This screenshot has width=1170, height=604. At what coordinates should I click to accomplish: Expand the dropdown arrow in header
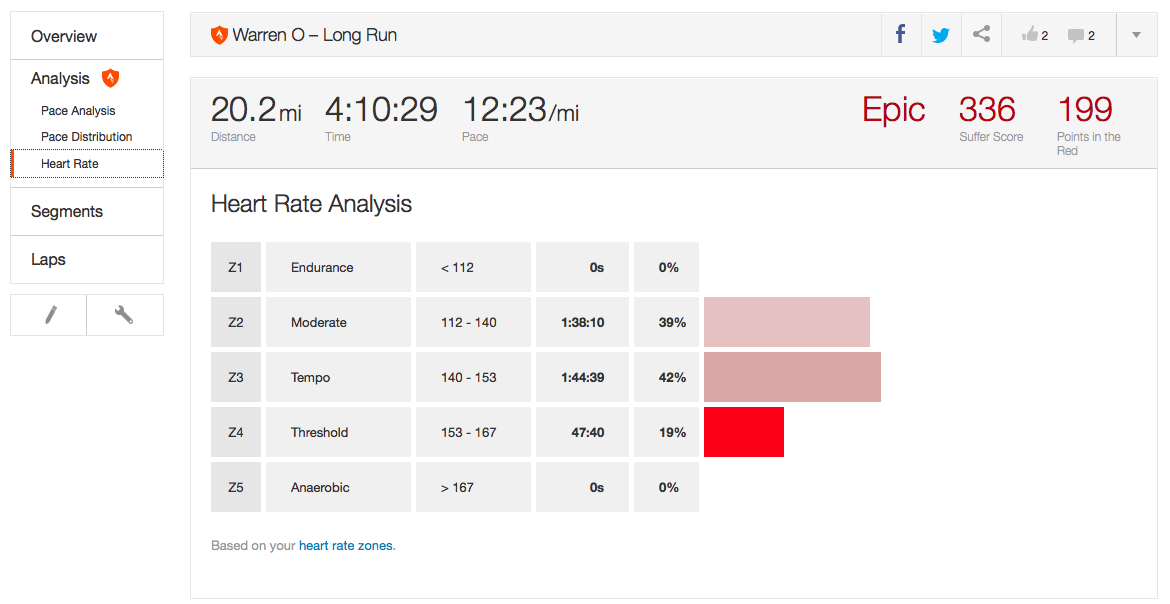1136,35
